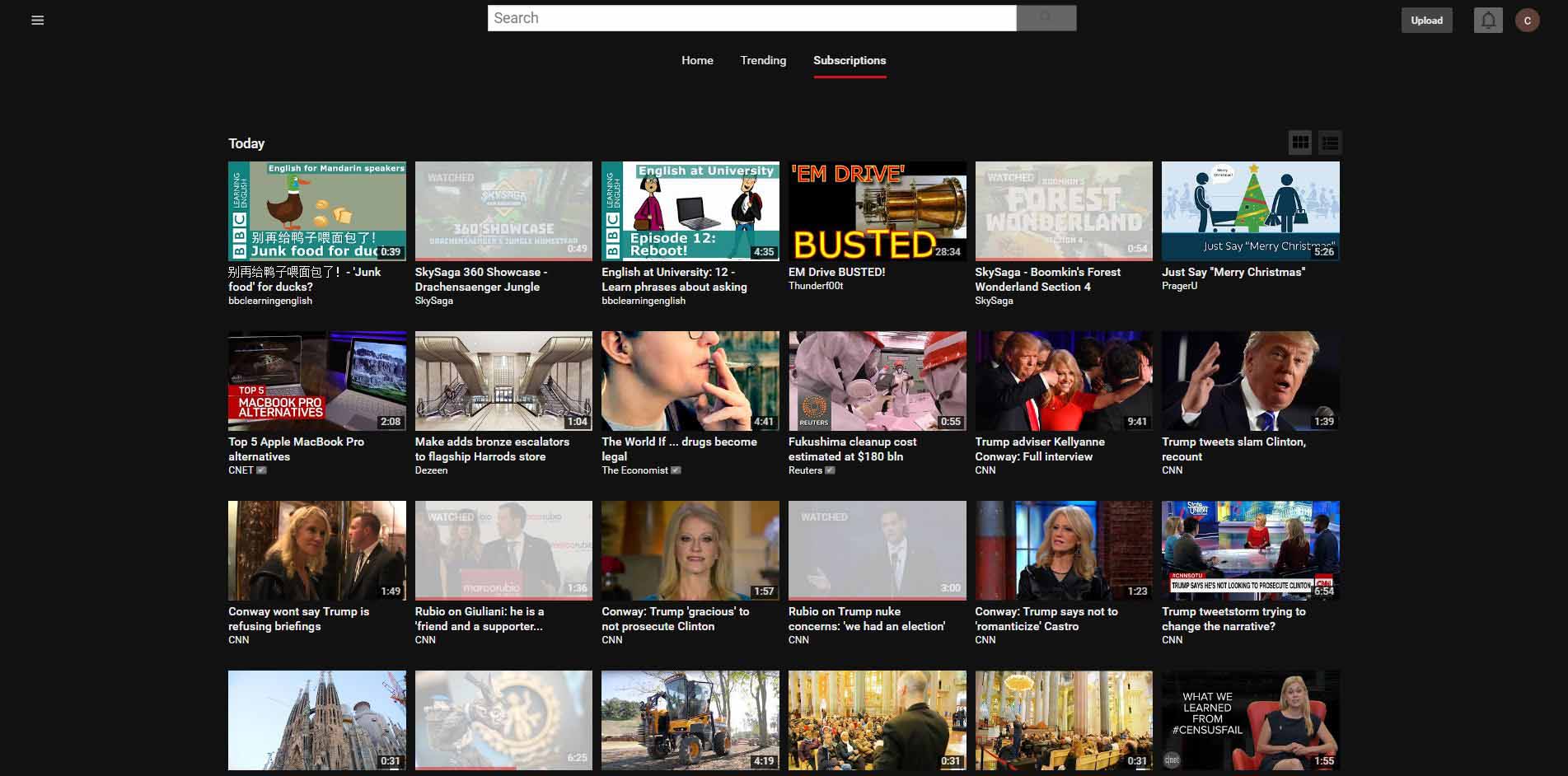
Task: Open yellow excavator video thumbnail
Action: (690, 720)
